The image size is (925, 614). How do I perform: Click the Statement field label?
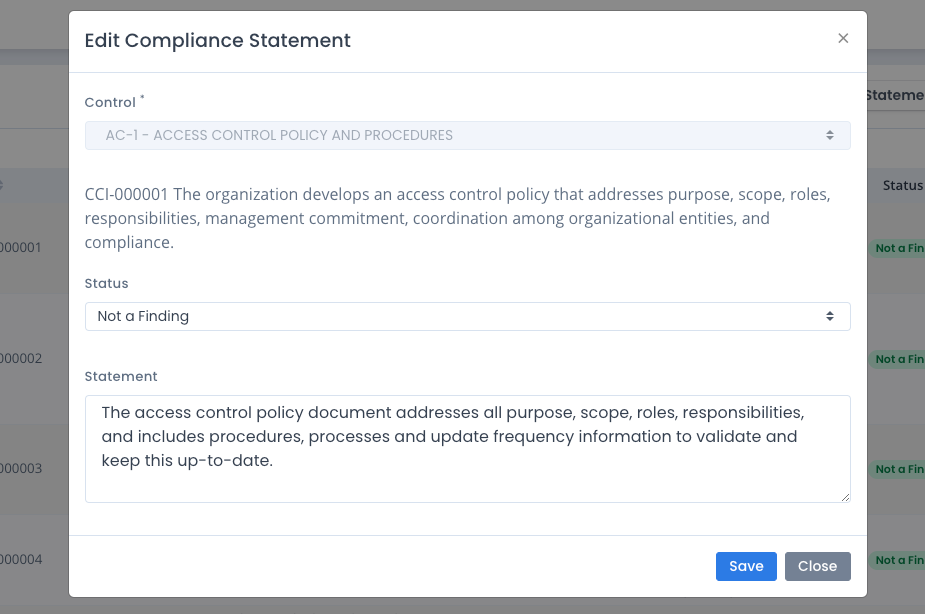121,376
